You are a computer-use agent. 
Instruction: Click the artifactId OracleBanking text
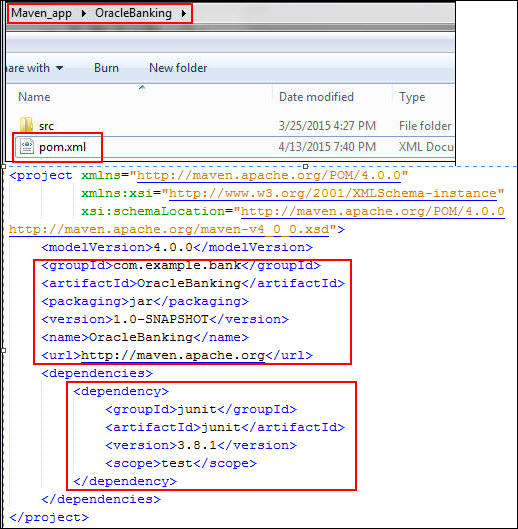pyautogui.click(x=189, y=283)
